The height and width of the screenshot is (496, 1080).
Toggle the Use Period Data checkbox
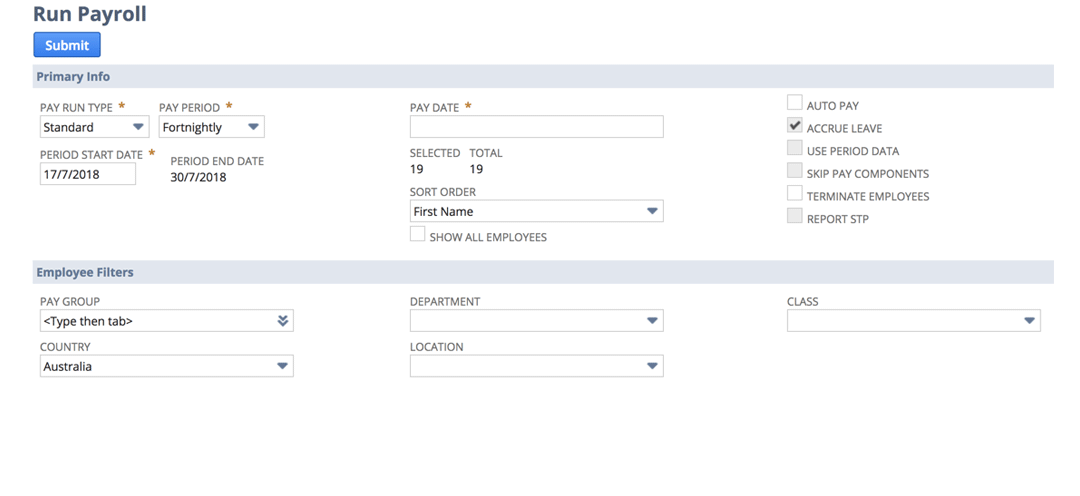coord(795,149)
